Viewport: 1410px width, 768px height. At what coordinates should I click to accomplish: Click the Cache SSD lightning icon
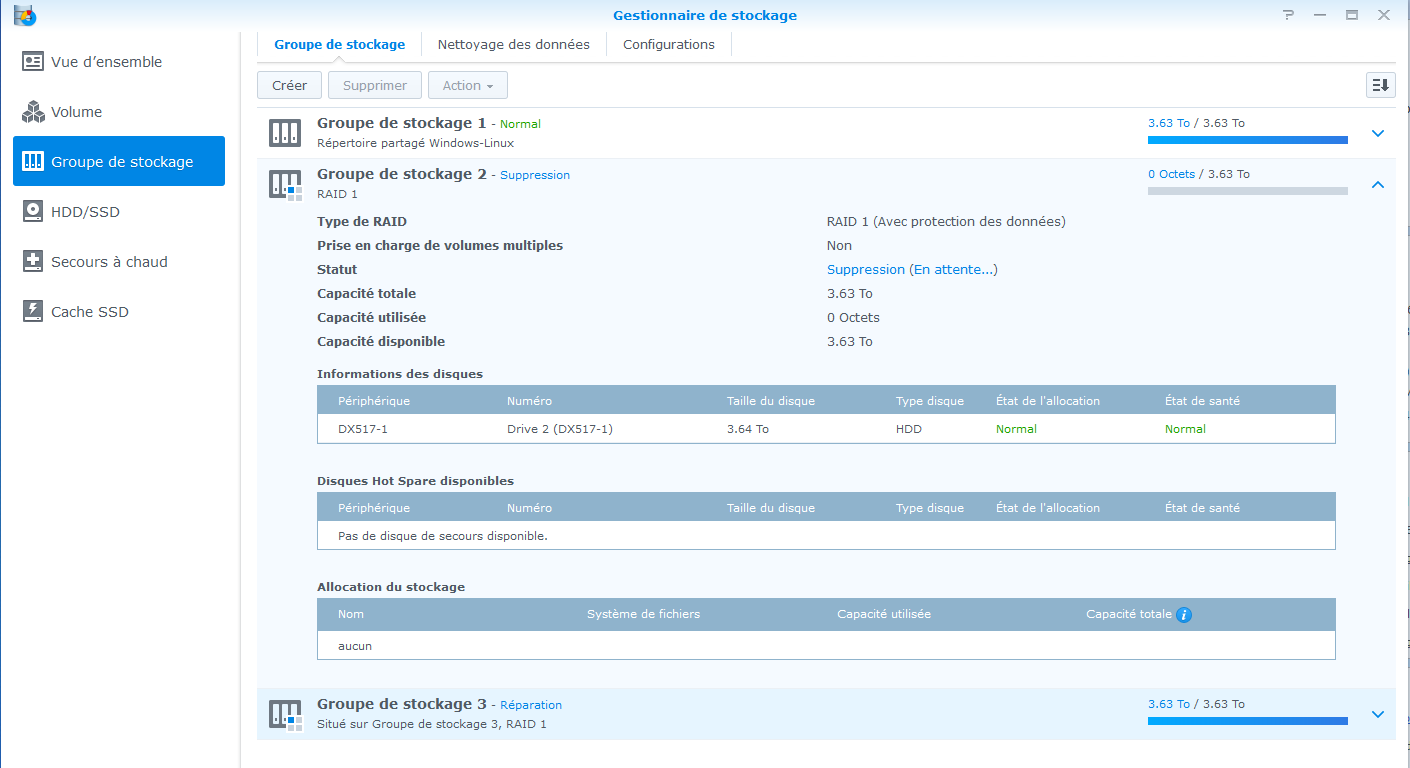pos(33,312)
